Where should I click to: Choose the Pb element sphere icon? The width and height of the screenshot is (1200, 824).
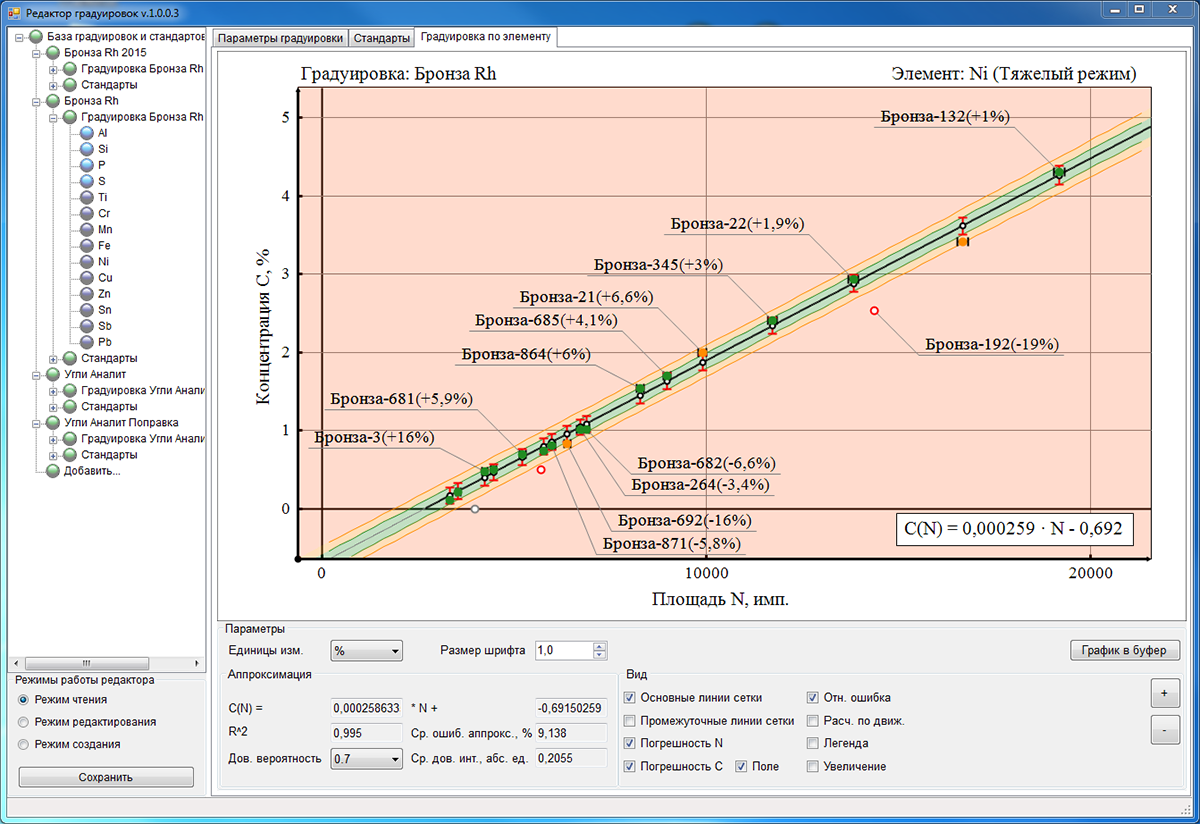click(87, 342)
